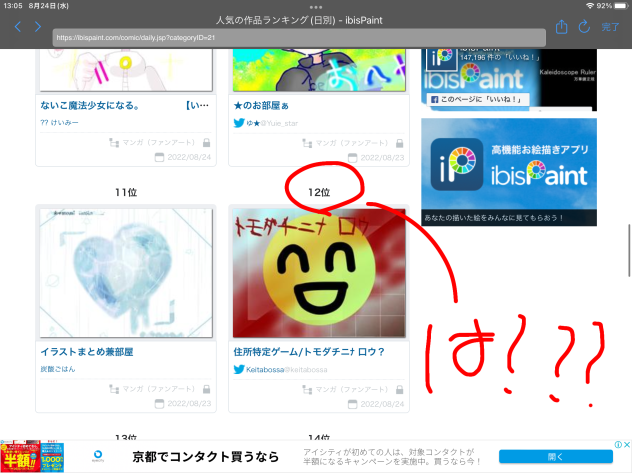Click category icon on ないこ魔法少女 card
This screenshot has width=632, height=473.
pos(114,143)
